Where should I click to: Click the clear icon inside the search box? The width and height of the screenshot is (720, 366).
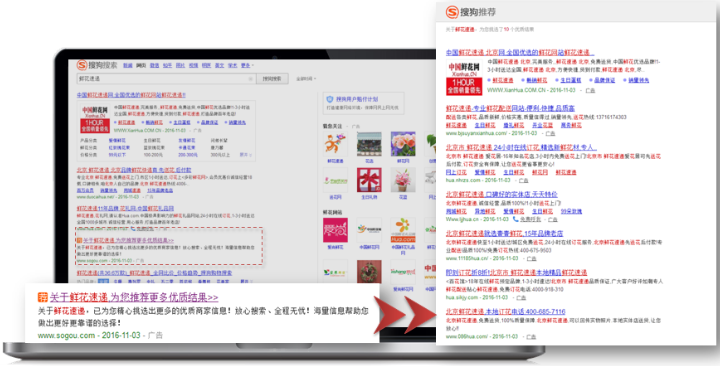[250, 79]
